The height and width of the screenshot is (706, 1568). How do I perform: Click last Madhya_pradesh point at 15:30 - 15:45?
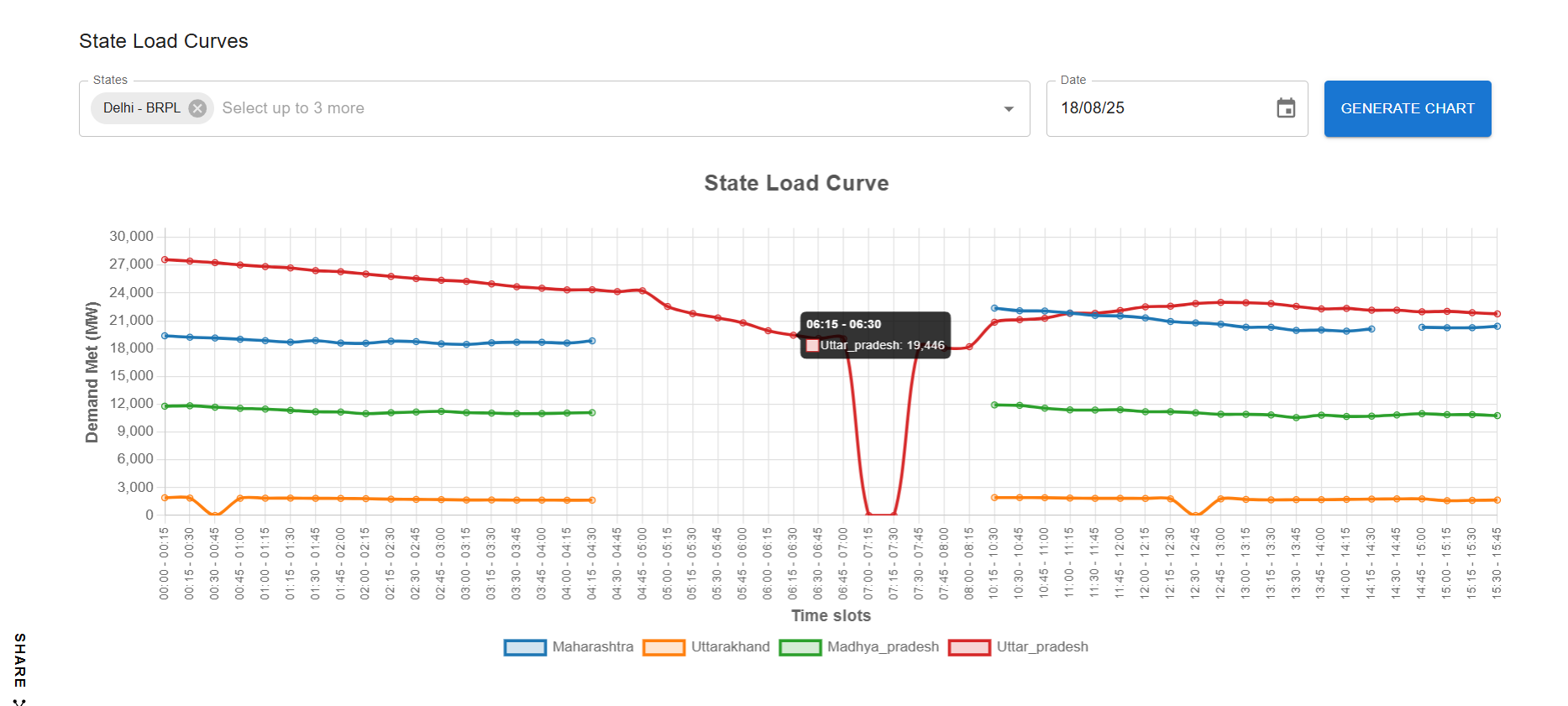click(1497, 416)
